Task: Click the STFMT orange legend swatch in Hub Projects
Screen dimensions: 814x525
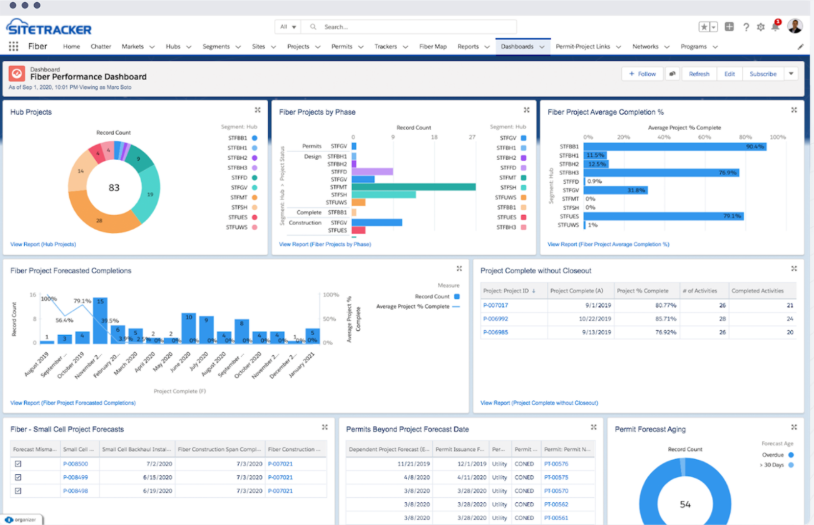Action: point(254,197)
